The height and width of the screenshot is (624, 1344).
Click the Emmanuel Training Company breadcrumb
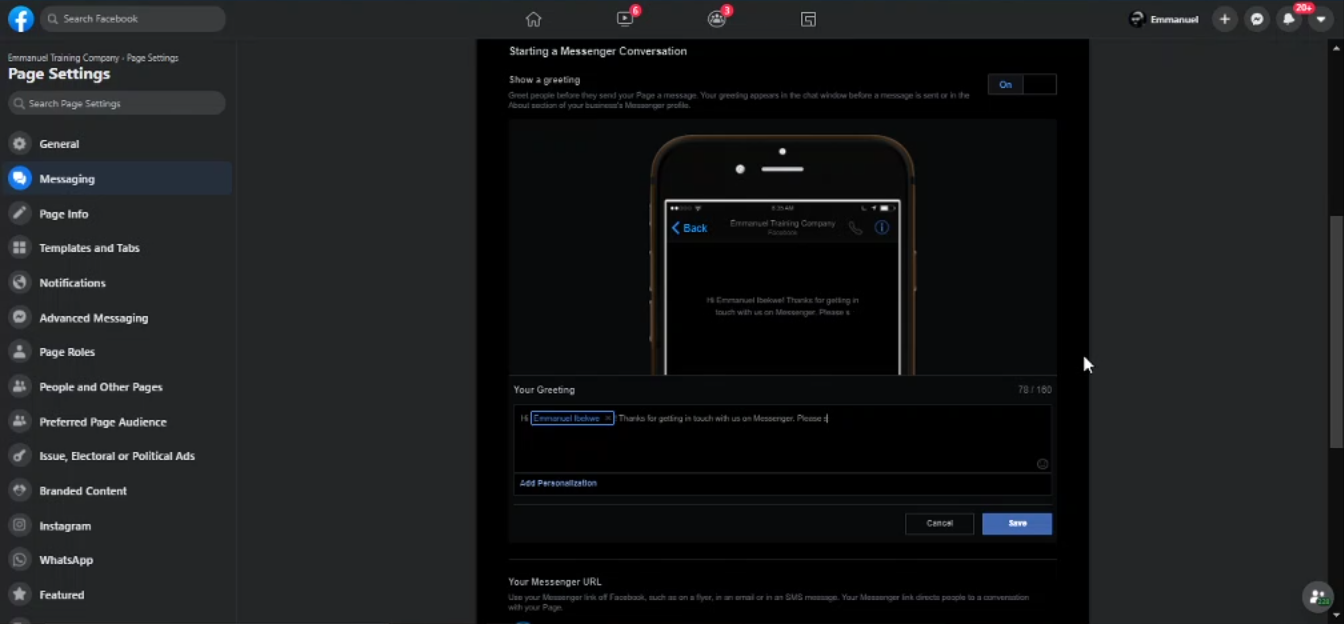[63, 58]
